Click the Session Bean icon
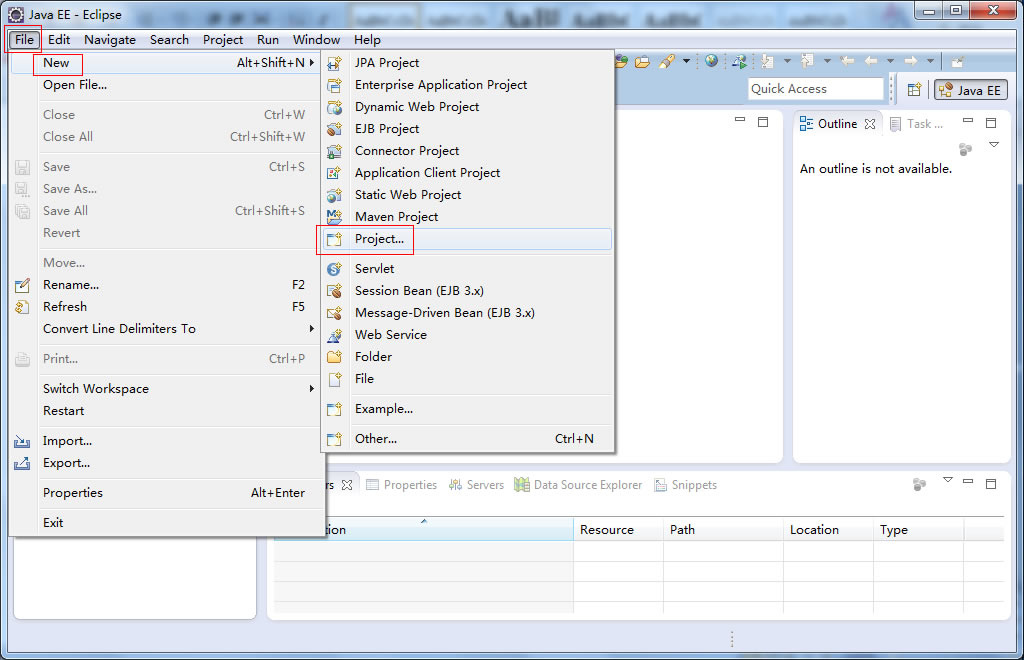This screenshot has height=660, width=1024. click(x=334, y=291)
